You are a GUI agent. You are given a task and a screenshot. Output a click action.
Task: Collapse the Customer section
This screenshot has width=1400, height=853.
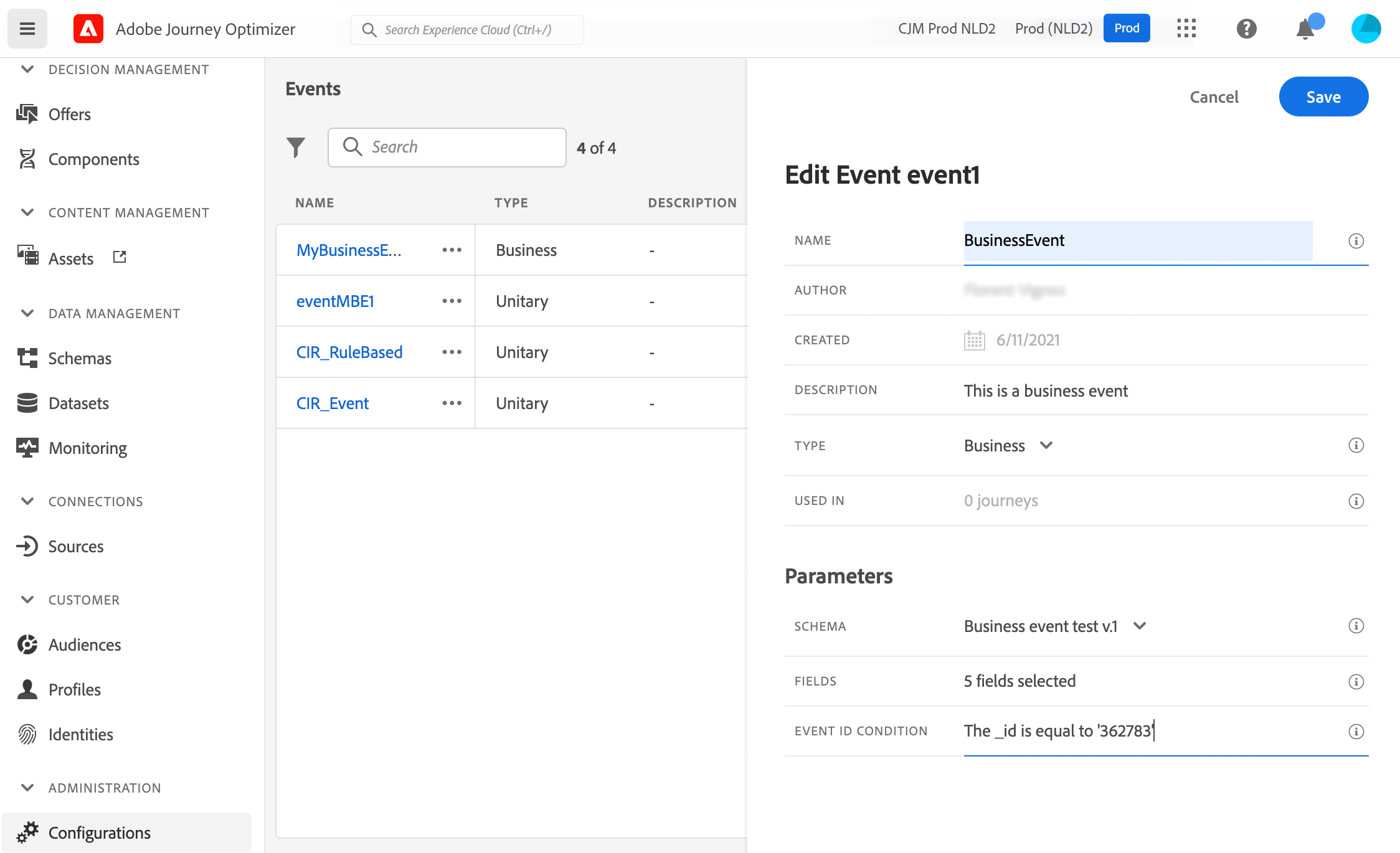click(27, 600)
